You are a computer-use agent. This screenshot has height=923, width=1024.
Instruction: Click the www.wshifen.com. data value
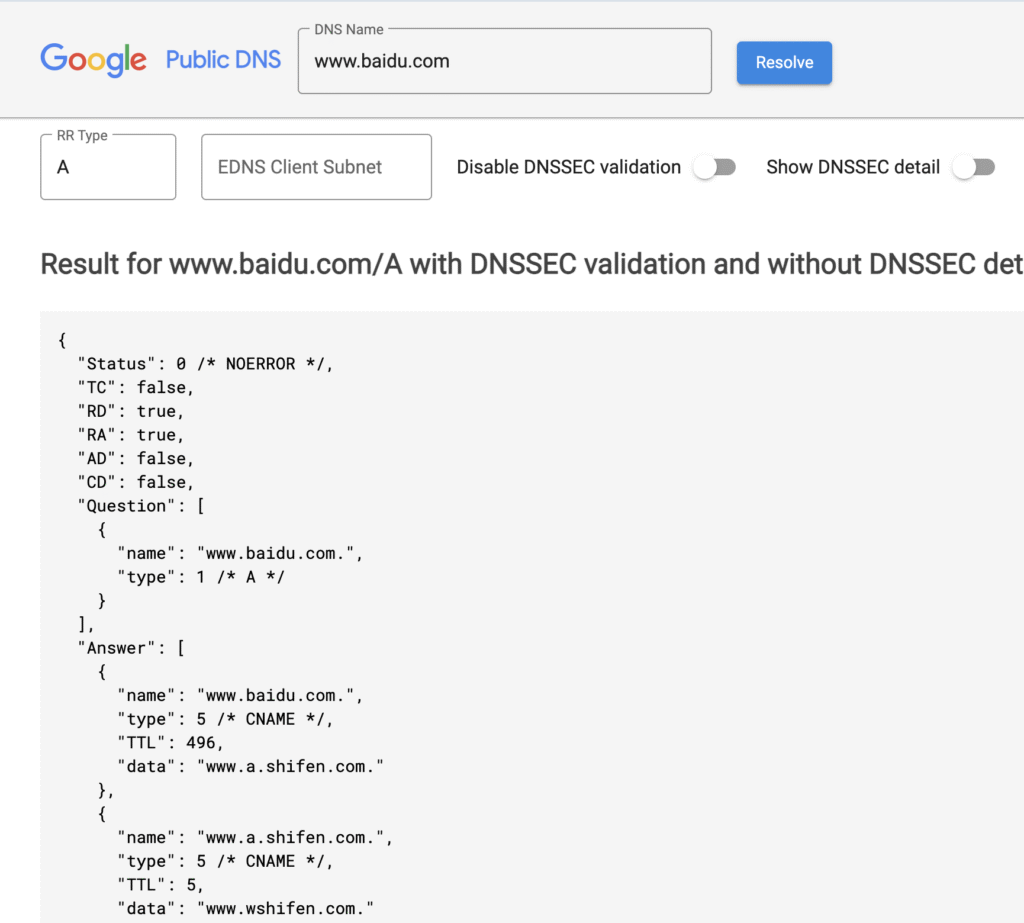pyautogui.click(x=287, y=908)
